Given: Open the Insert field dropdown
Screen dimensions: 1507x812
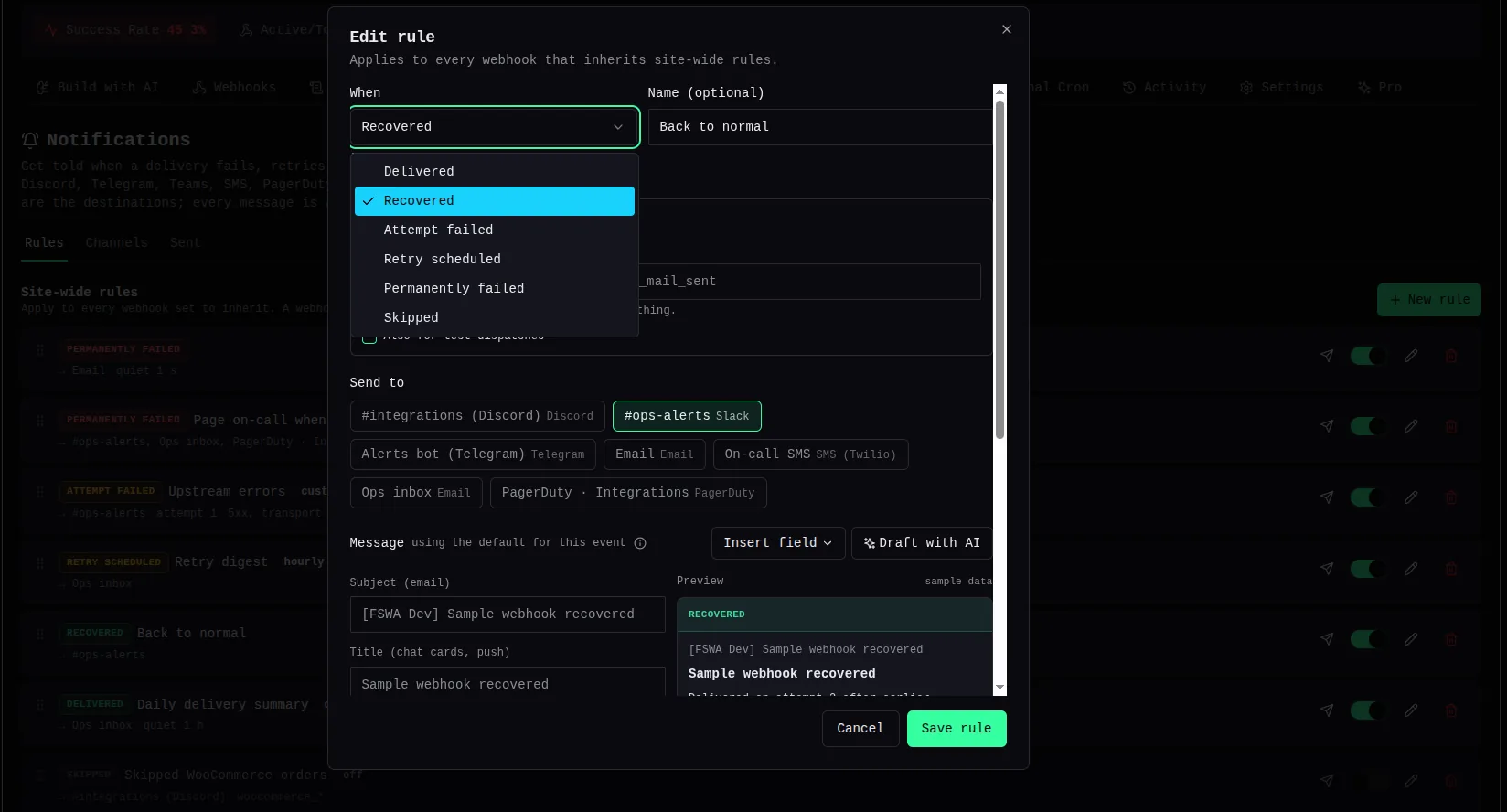Looking at the screenshot, I should click(x=777, y=543).
